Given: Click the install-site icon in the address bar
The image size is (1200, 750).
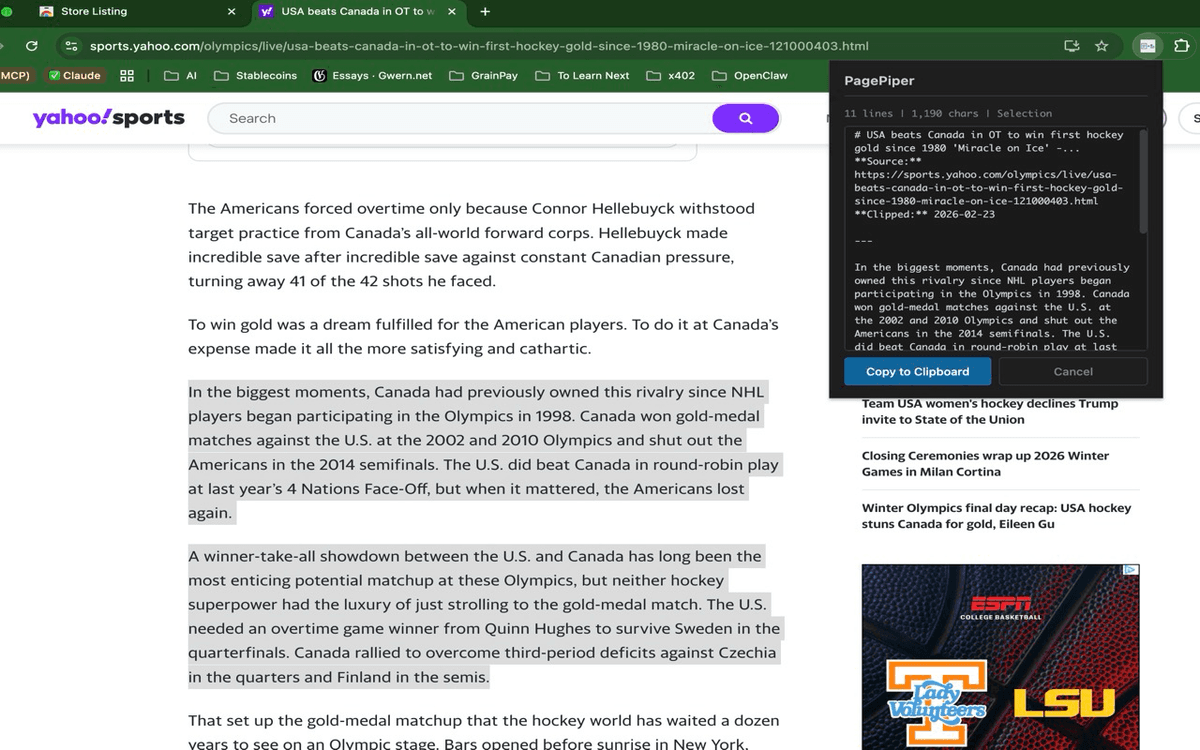Looking at the screenshot, I should coord(1071,46).
